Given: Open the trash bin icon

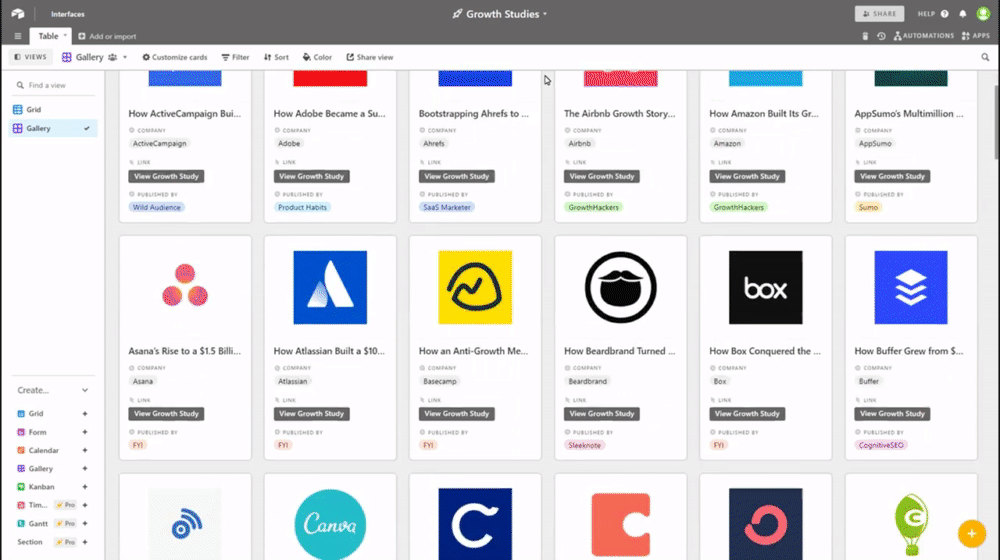Looking at the screenshot, I should [866, 36].
